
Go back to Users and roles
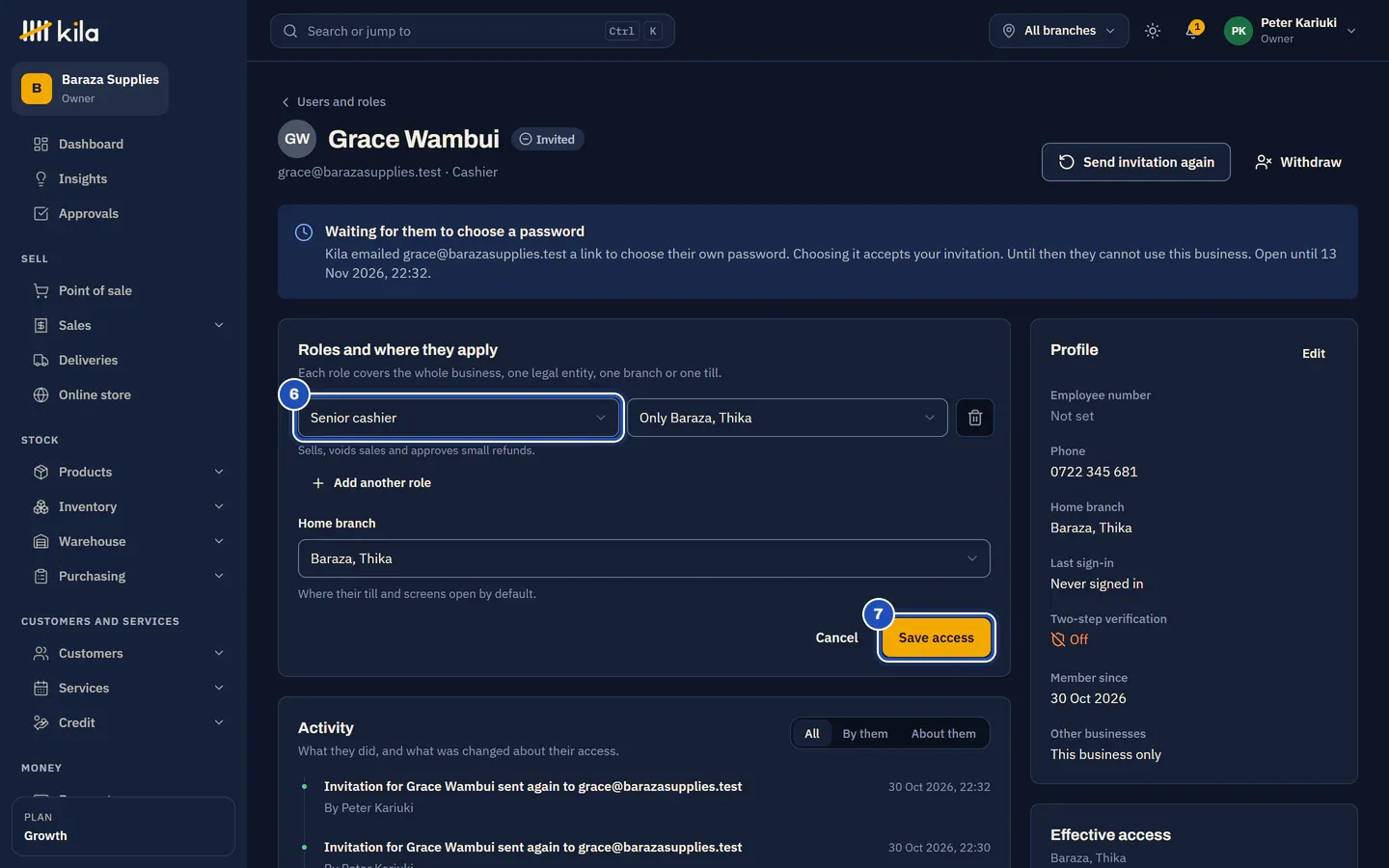[334, 101]
